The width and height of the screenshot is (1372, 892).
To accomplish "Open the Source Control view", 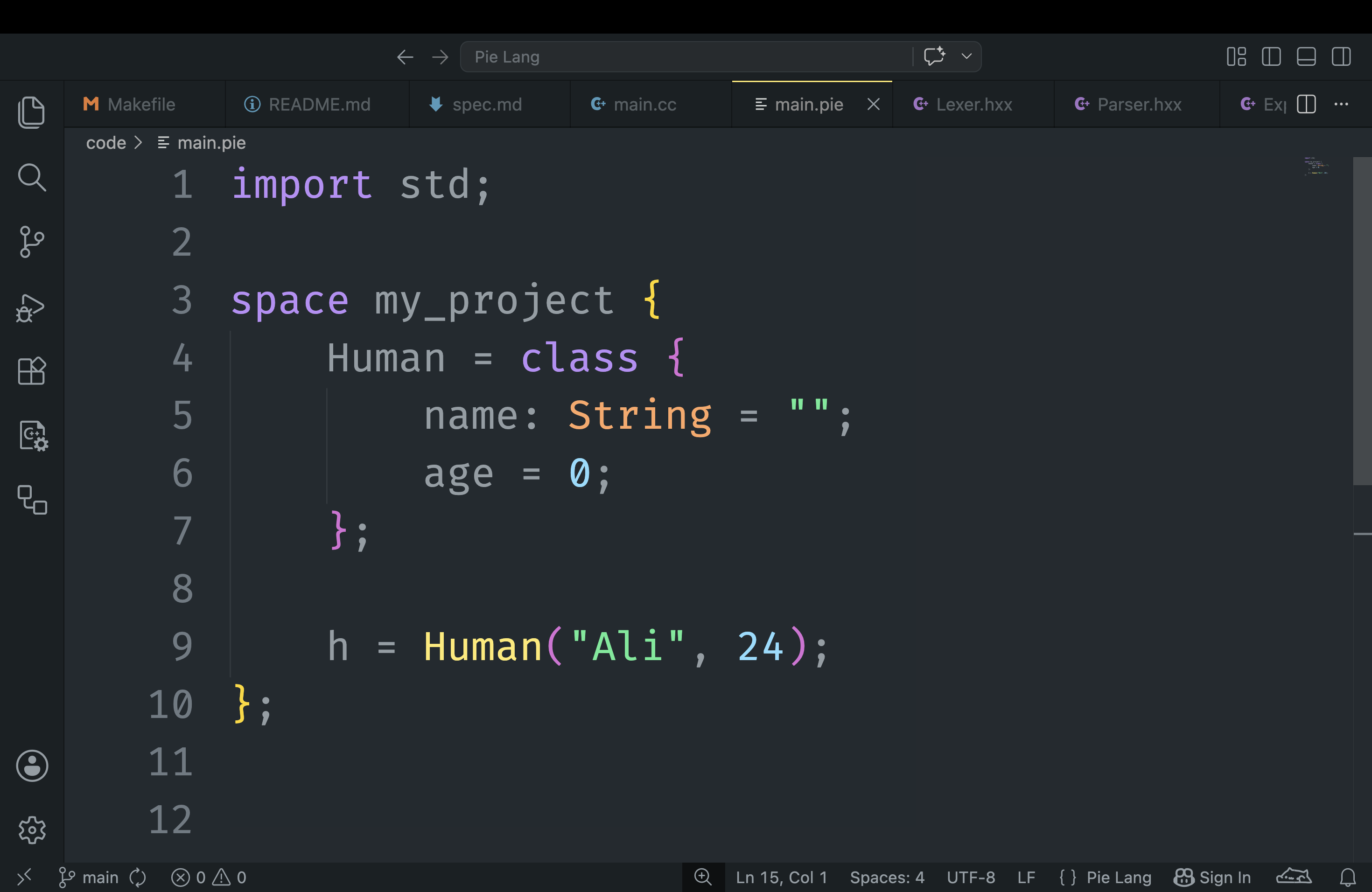I will pyautogui.click(x=32, y=242).
